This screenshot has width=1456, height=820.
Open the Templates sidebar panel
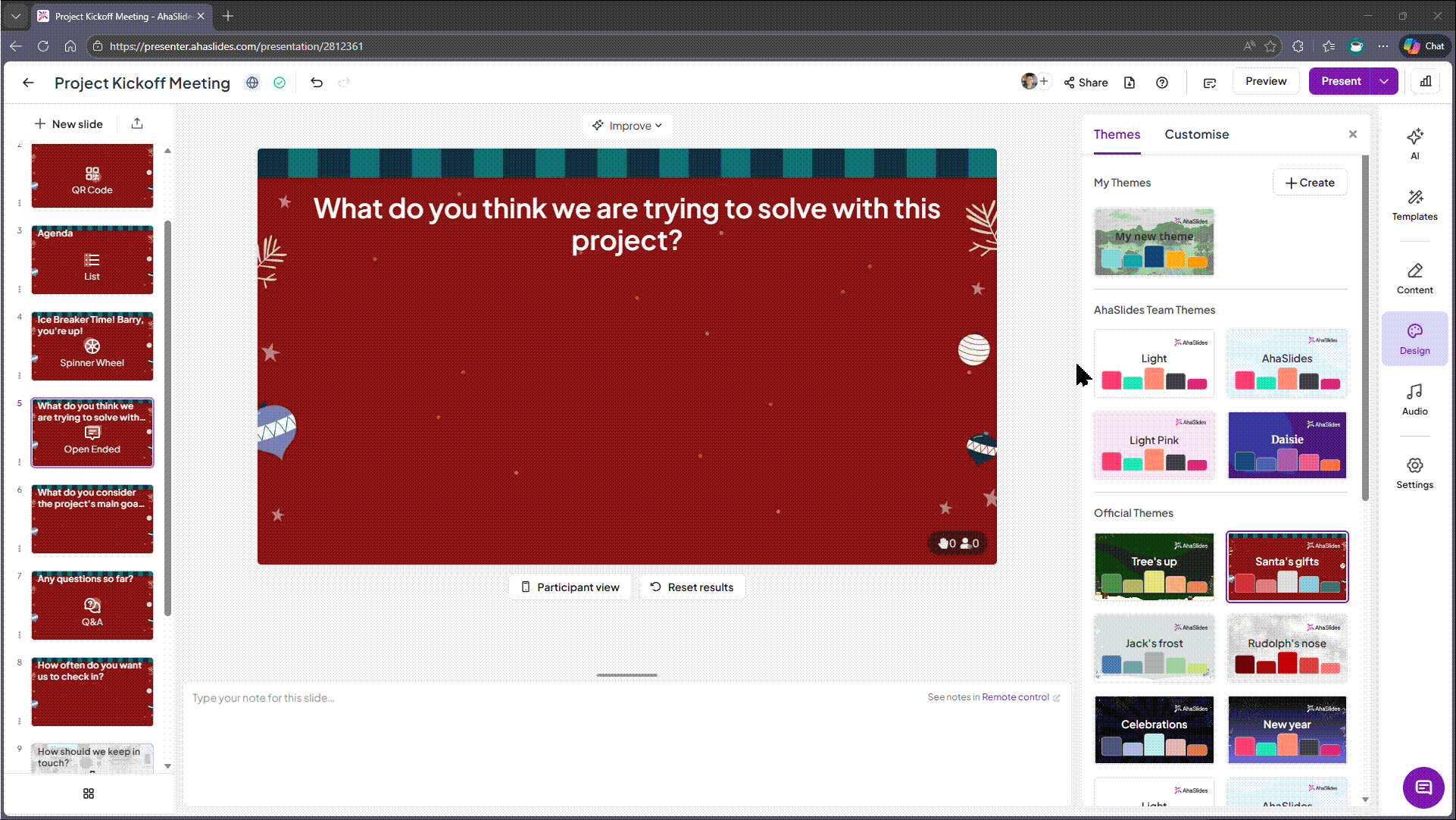click(x=1414, y=205)
